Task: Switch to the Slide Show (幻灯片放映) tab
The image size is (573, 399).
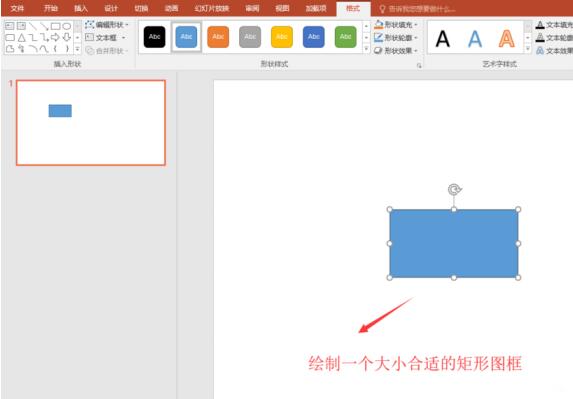Action: [212, 8]
